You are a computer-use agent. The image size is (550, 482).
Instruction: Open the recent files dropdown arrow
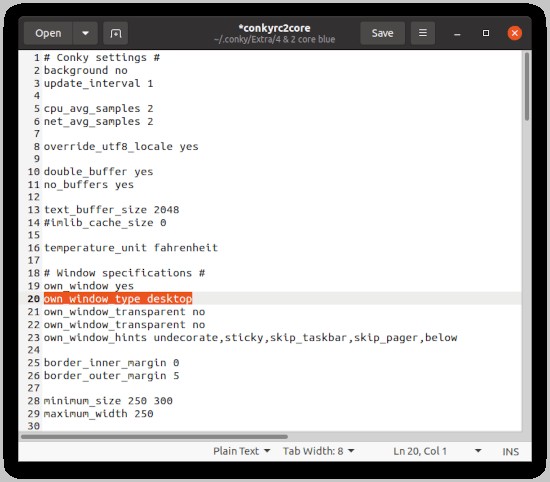[x=85, y=33]
